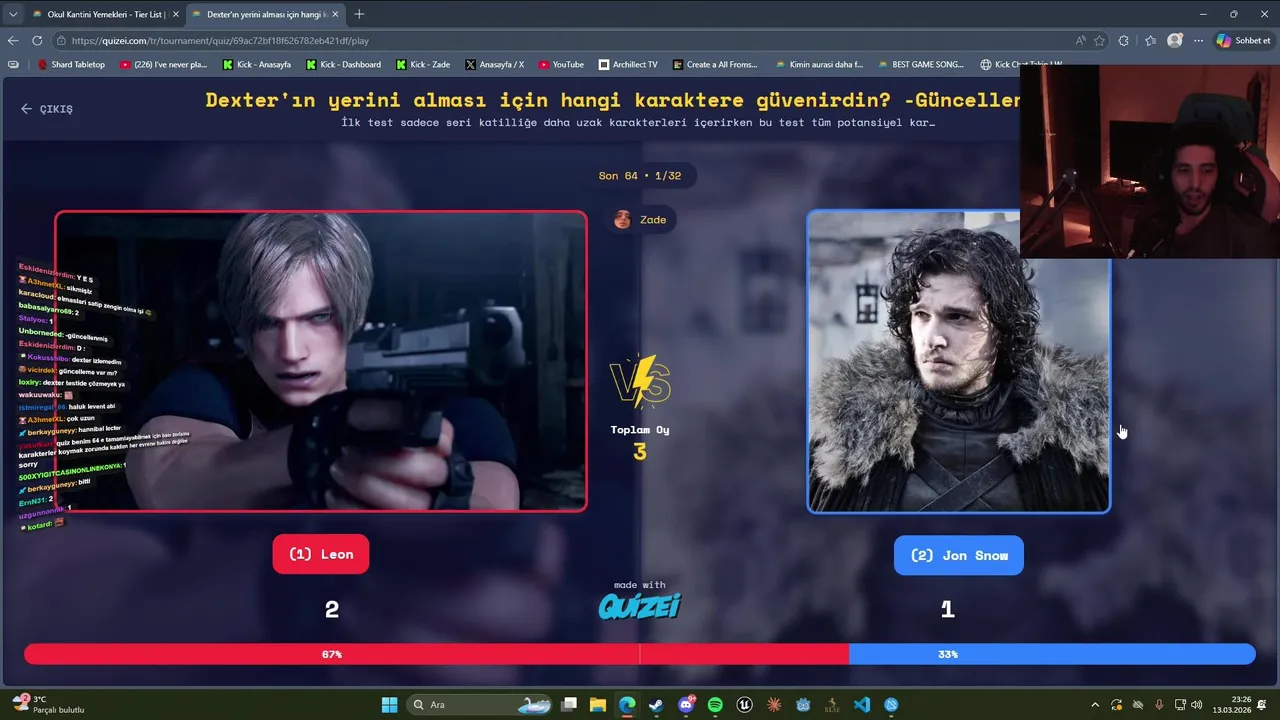The image size is (1280, 720).
Task: Open Visual Studio Code from the taskbar
Action: tap(862, 705)
